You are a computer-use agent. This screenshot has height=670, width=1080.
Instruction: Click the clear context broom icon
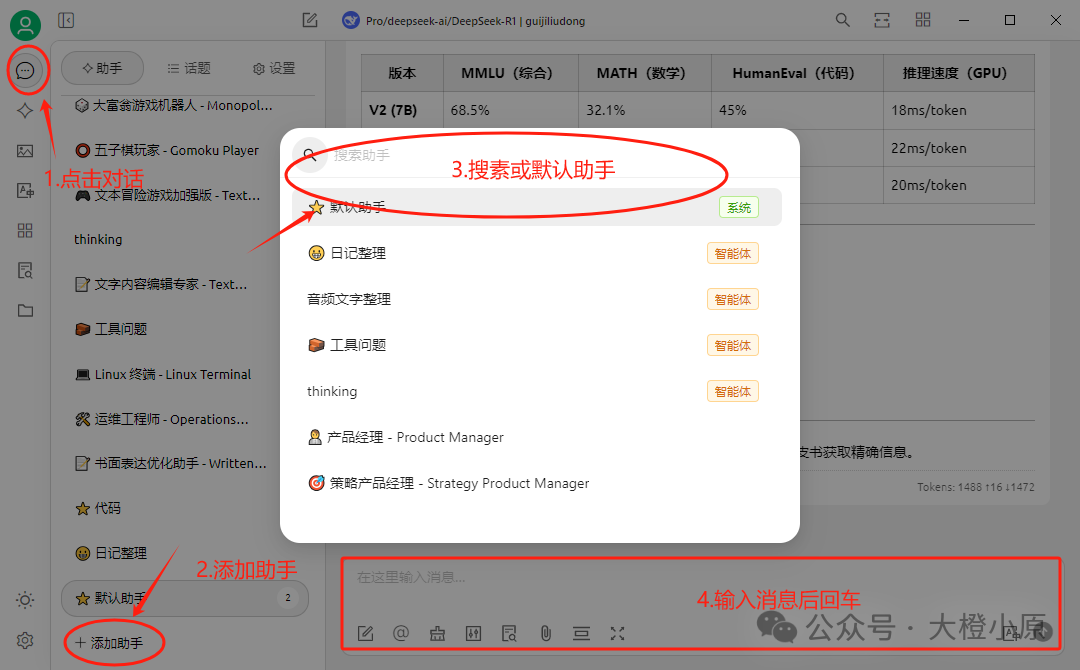pyautogui.click(x=437, y=634)
